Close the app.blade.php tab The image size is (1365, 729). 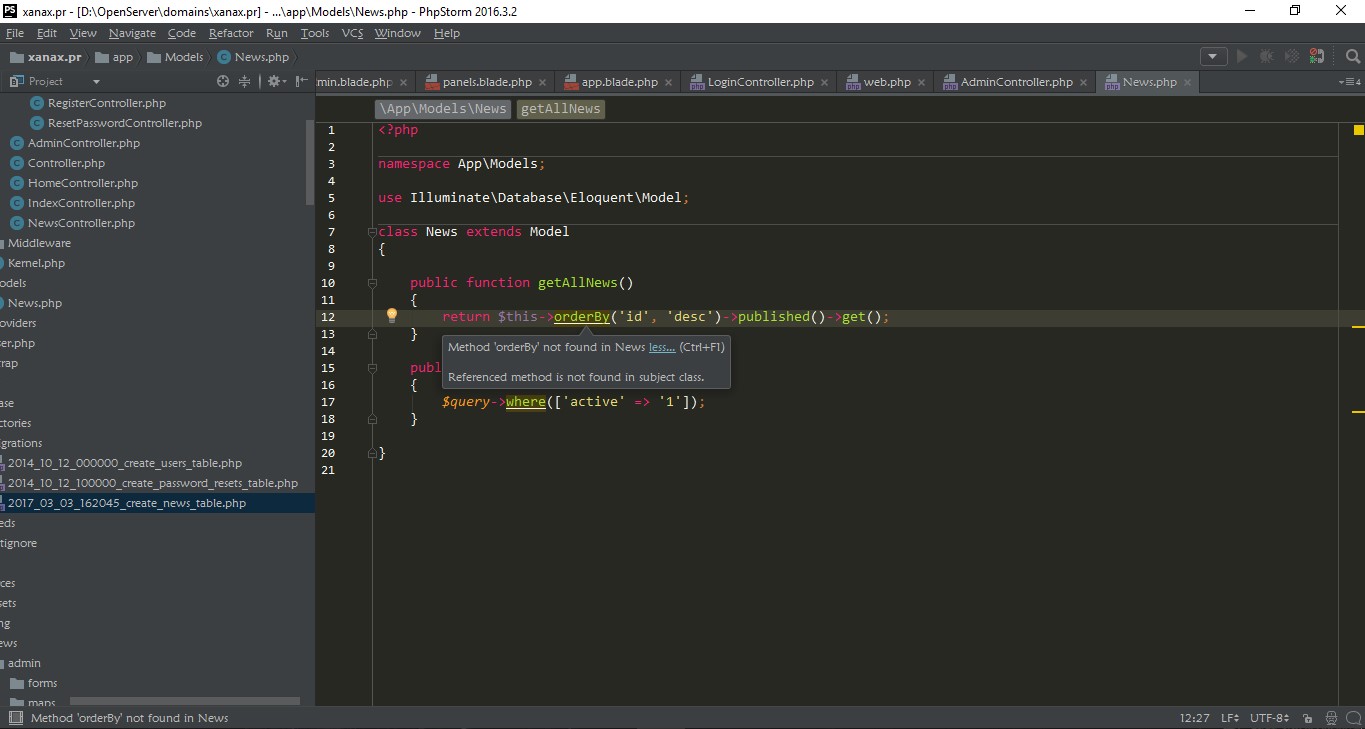click(x=668, y=83)
